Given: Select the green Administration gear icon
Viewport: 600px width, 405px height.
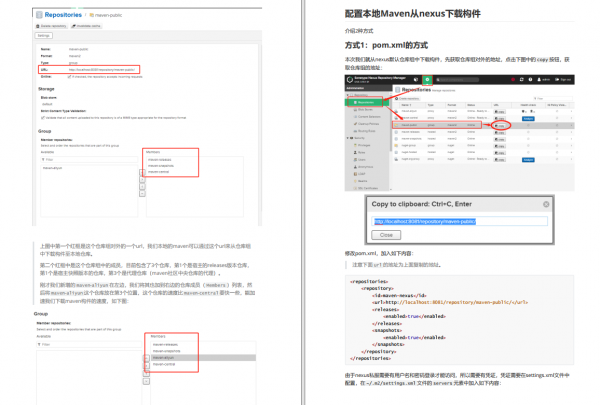Looking at the screenshot, I should 427,80.
